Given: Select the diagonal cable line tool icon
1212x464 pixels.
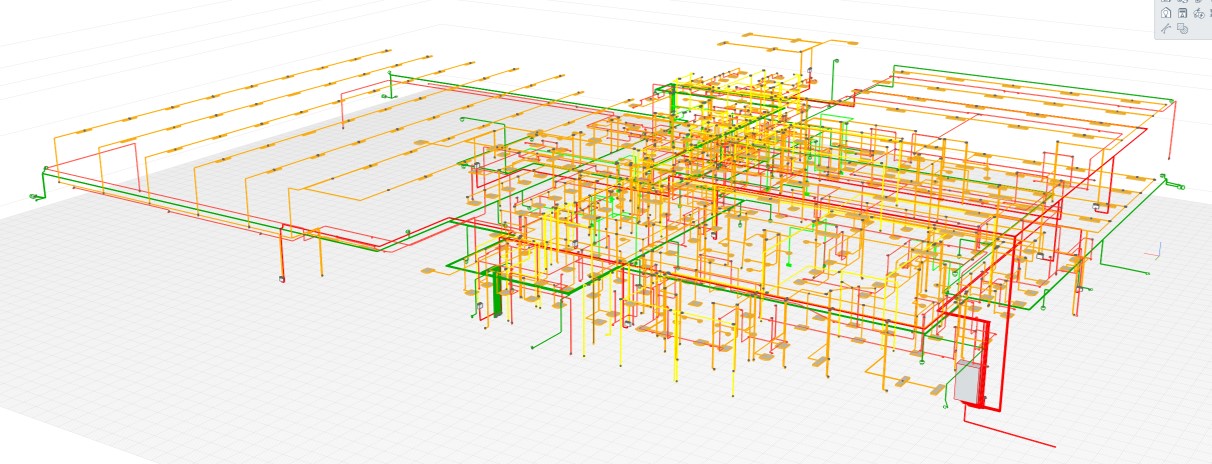Looking at the screenshot, I should (x=1166, y=30).
